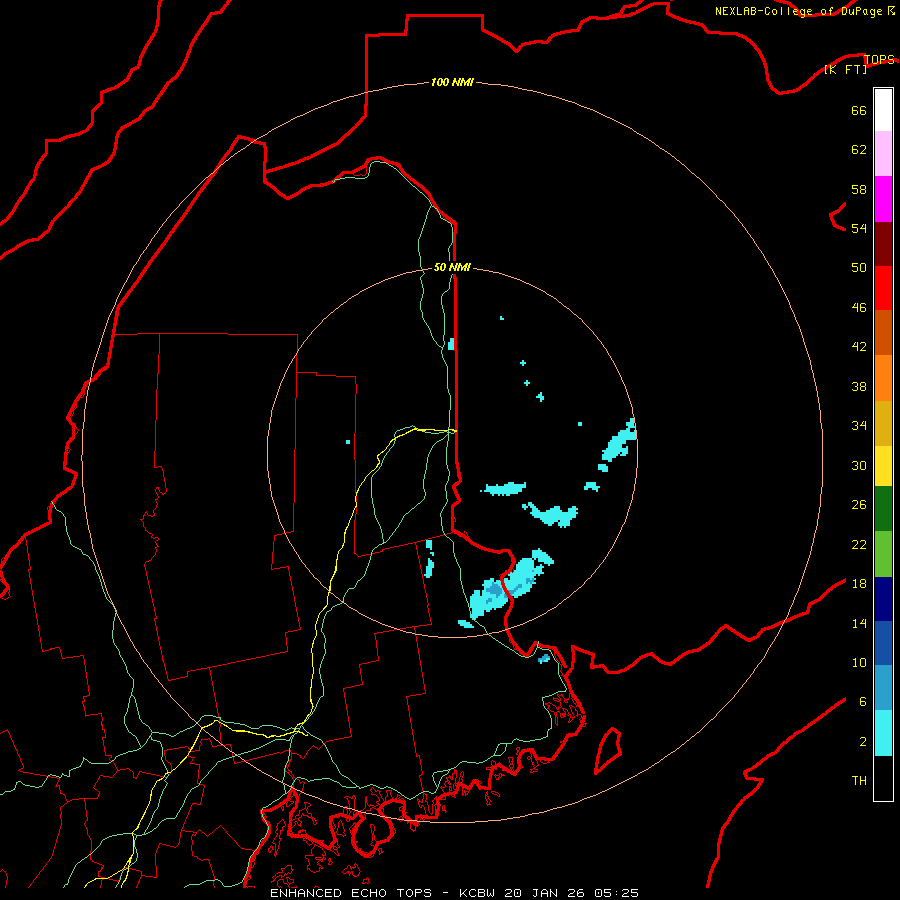Click the legend value 38
Image resolution: width=900 pixels, height=900 pixels.
click(x=859, y=386)
